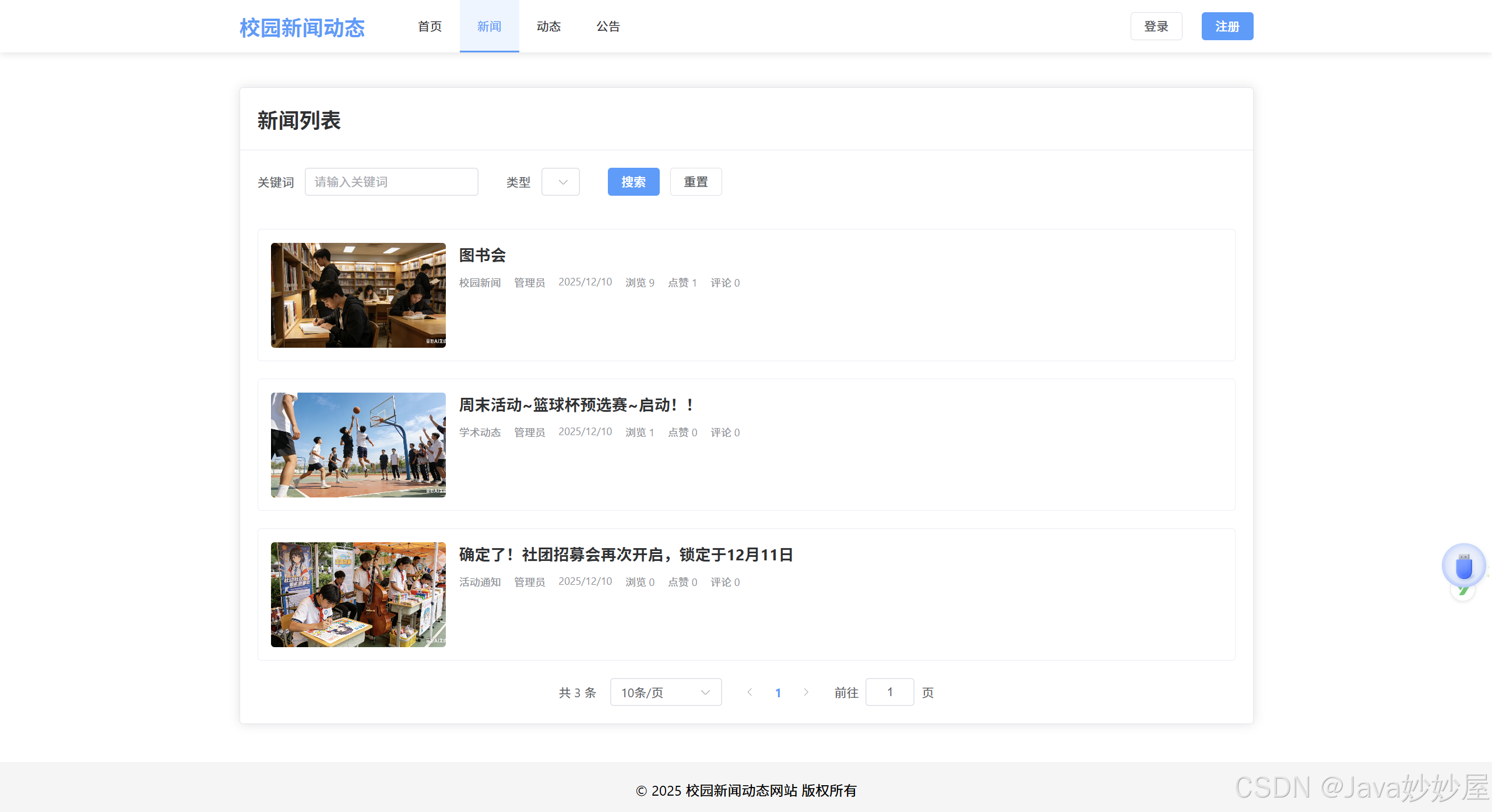Open the 首页 menu item
This screenshot has height=812, width=1492.
click(x=430, y=26)
